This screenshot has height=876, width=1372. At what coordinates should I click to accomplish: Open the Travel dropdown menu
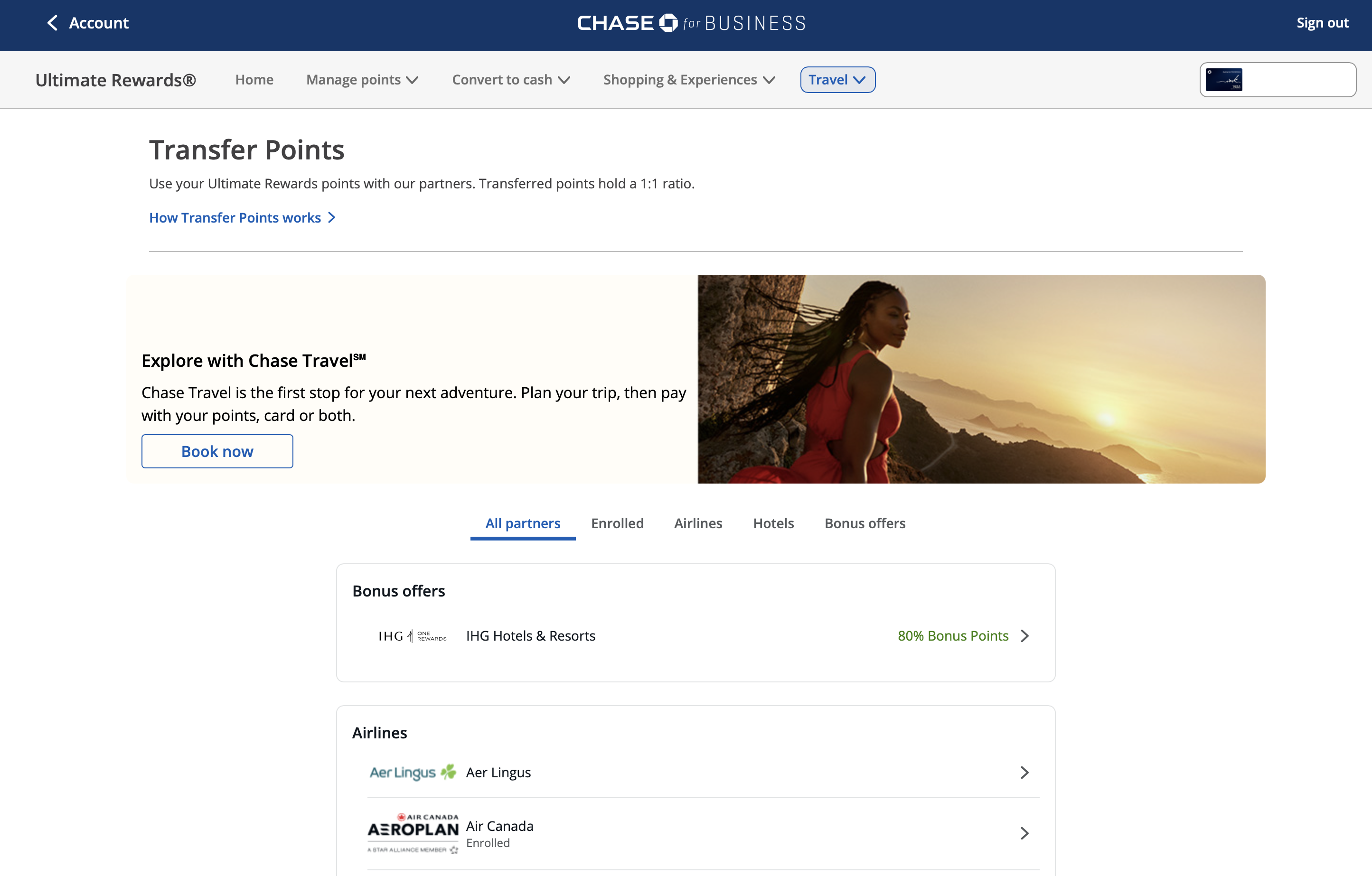[837, 80]
